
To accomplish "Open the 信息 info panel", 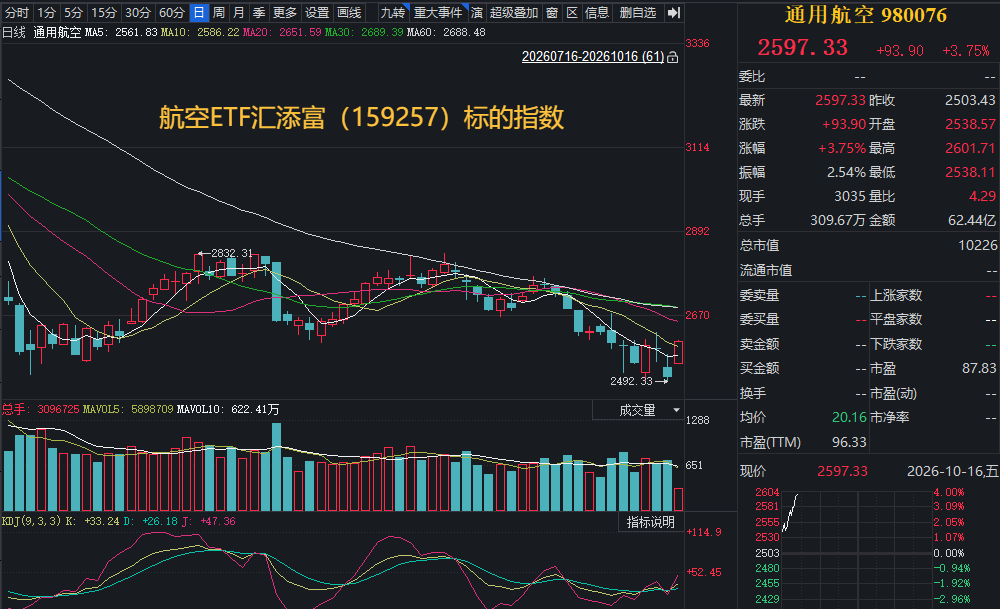I will (x=597, y=13).
